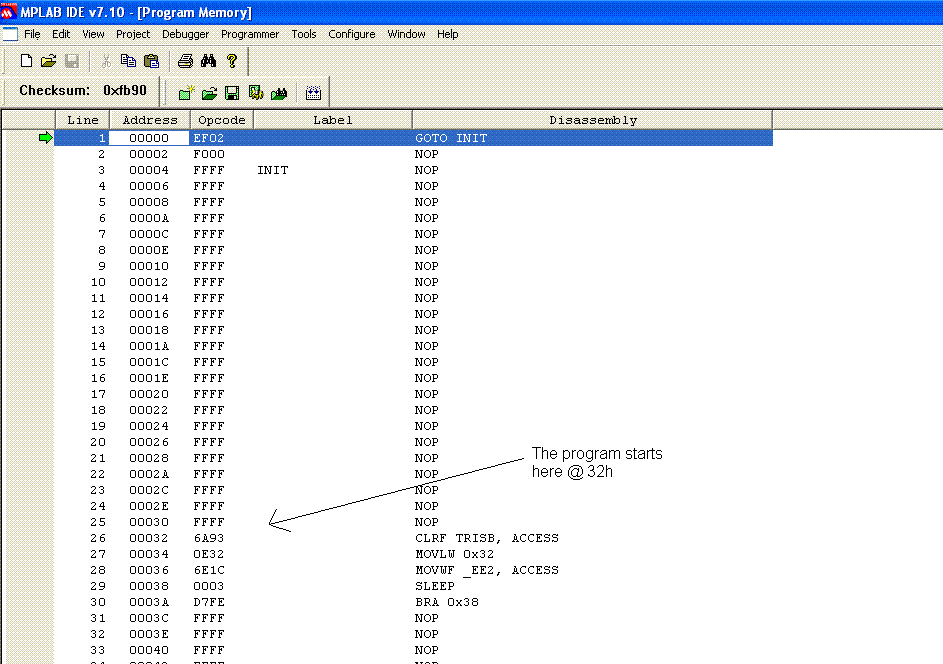This screenshot has width=943, height=664.
Task: Sort by the Address column header
Action: click(x=150, y=120)
